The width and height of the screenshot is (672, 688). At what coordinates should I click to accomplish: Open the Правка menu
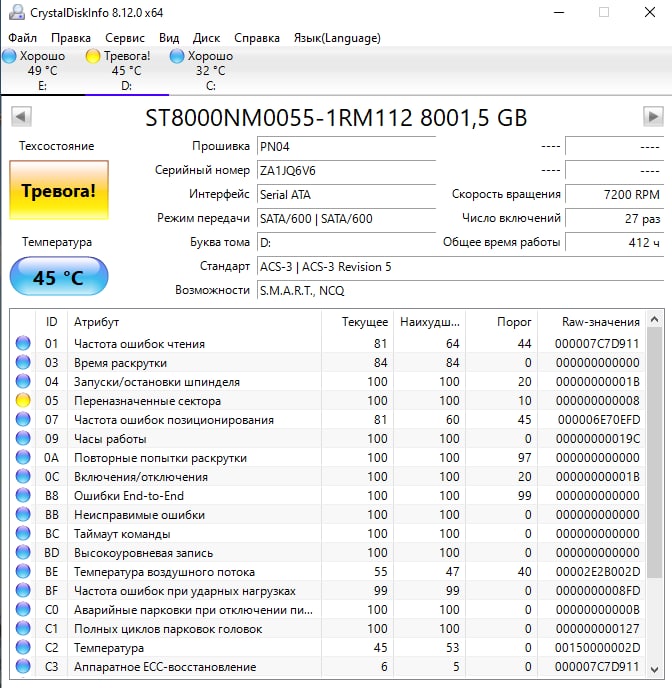coord(71,38)
